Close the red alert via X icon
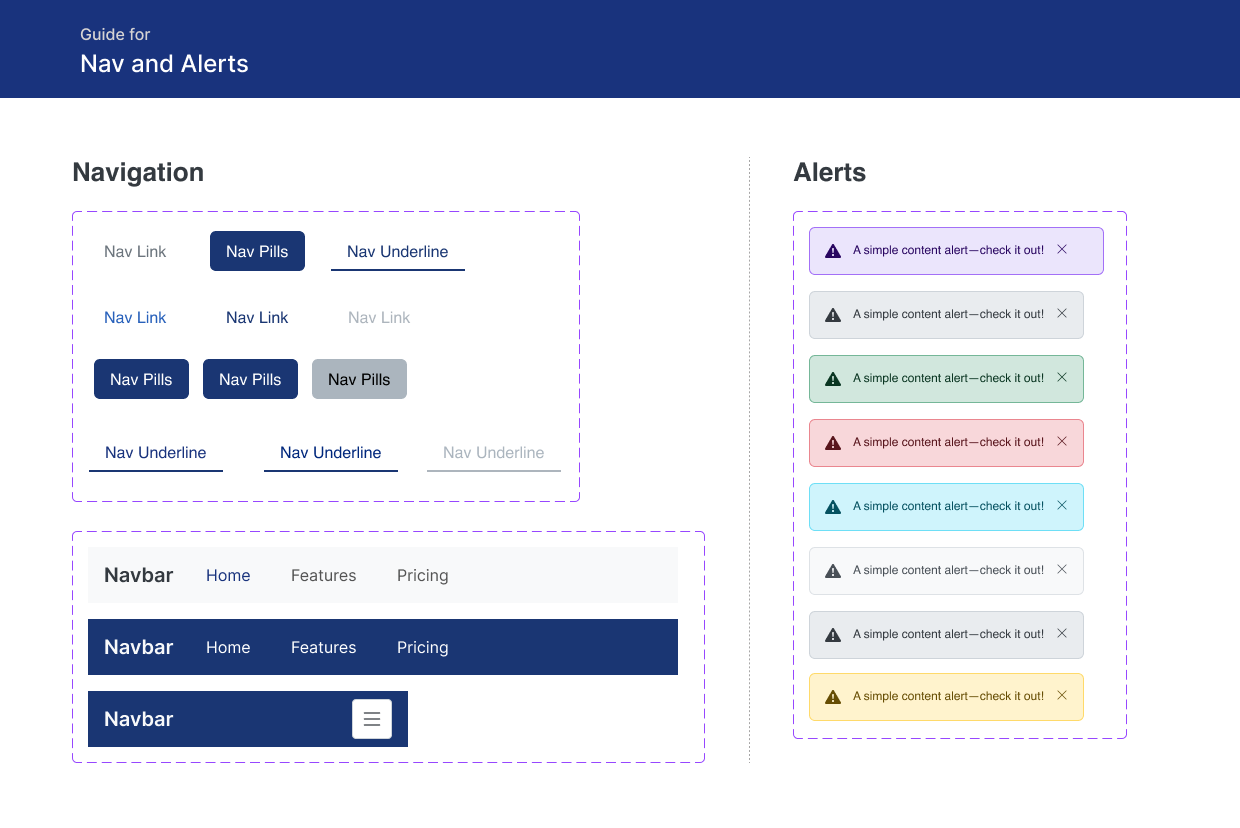 pyautogui.click(x=1062, y=442)
